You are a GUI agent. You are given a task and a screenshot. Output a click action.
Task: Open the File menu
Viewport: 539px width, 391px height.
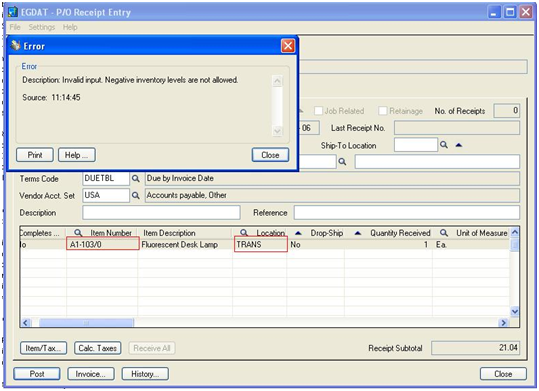click(x=15, y=27)
